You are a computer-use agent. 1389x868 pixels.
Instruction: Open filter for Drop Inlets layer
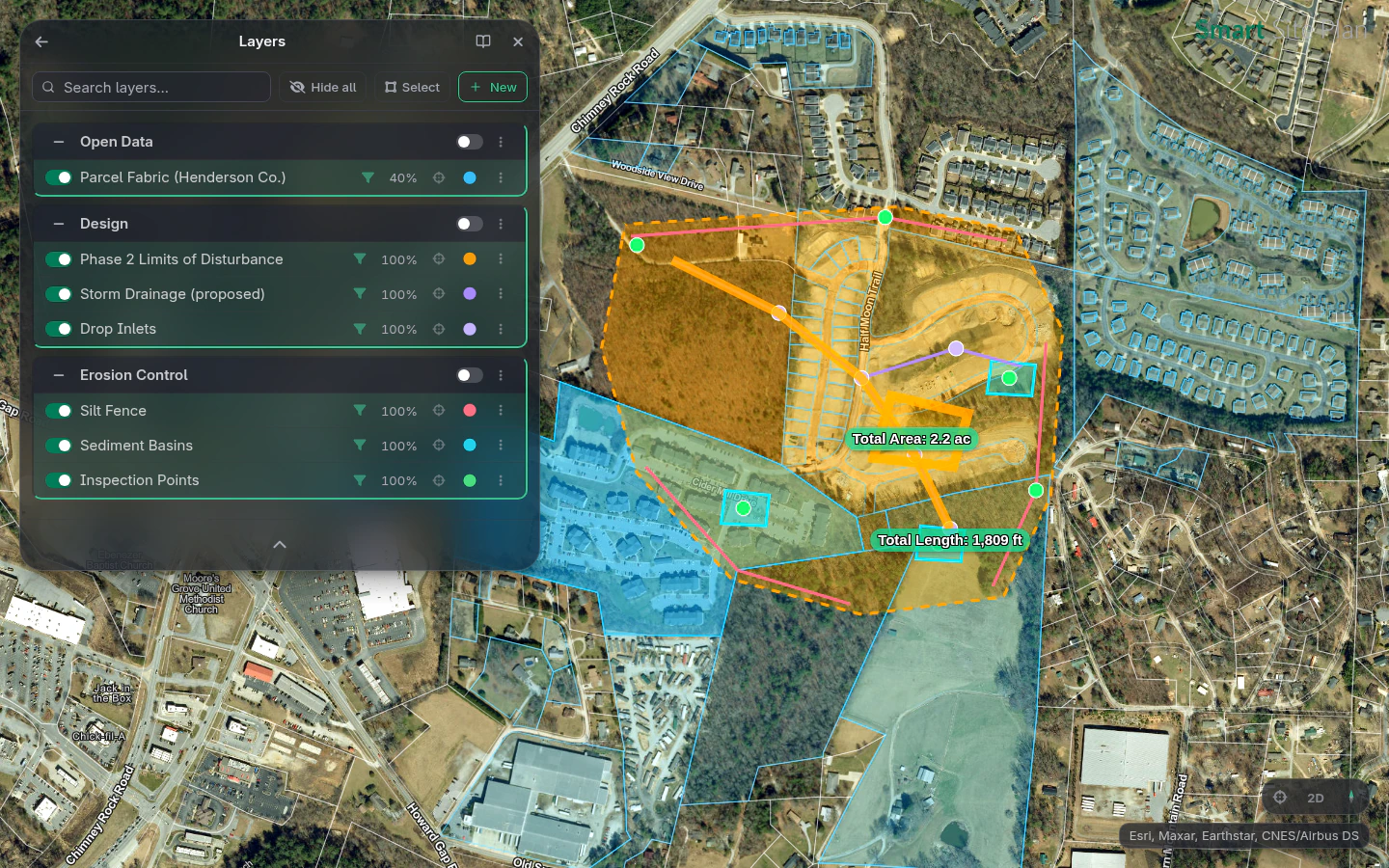(x=360, y=329)
